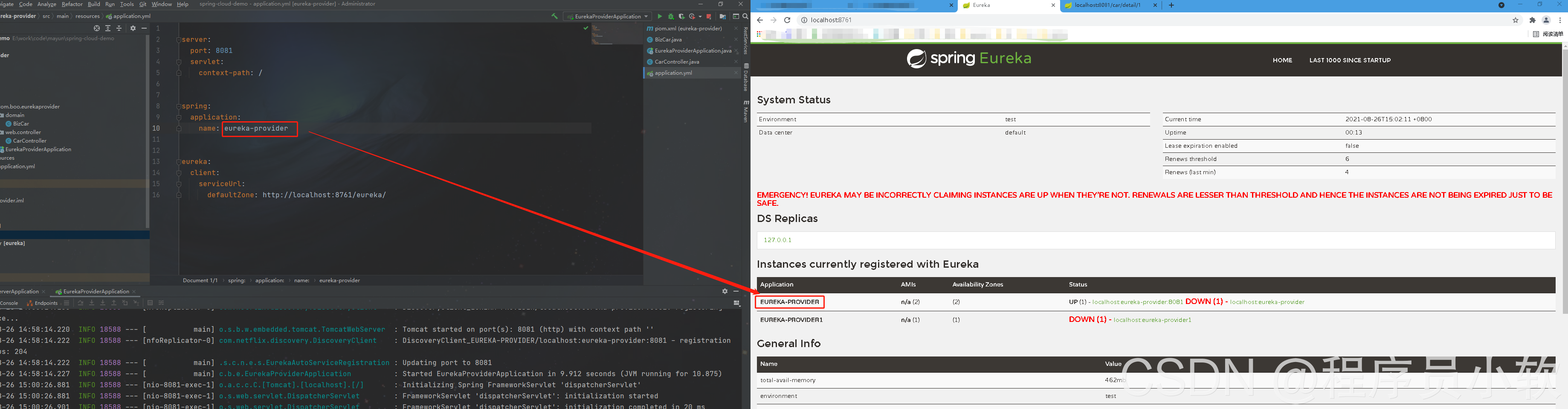Open localhost:eureka-provider1 instance link

click(x=1152, y=320)
